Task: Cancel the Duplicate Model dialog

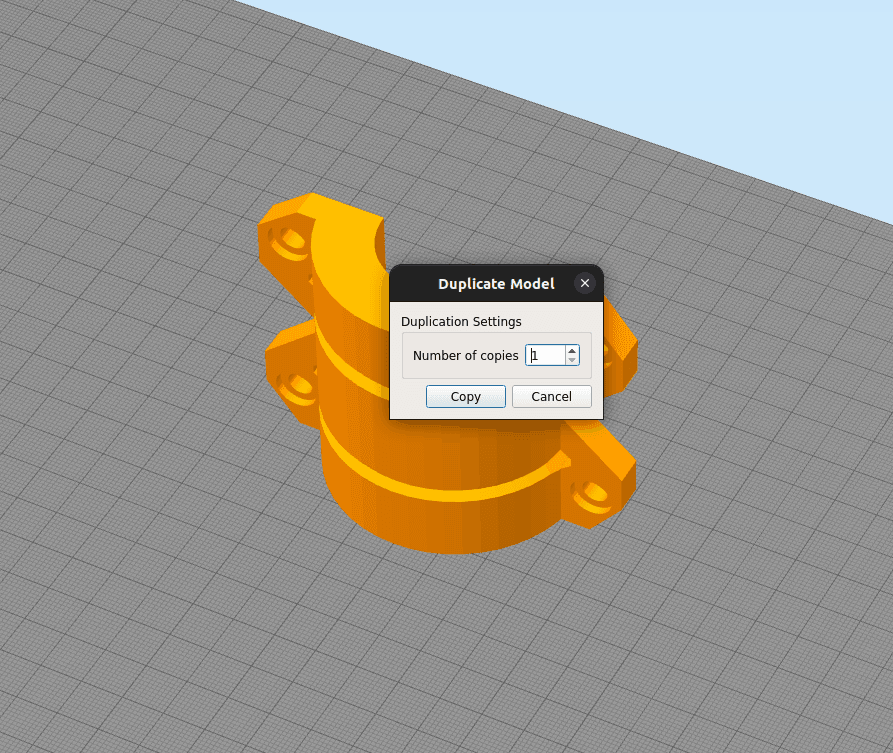Action: [551, 396]
